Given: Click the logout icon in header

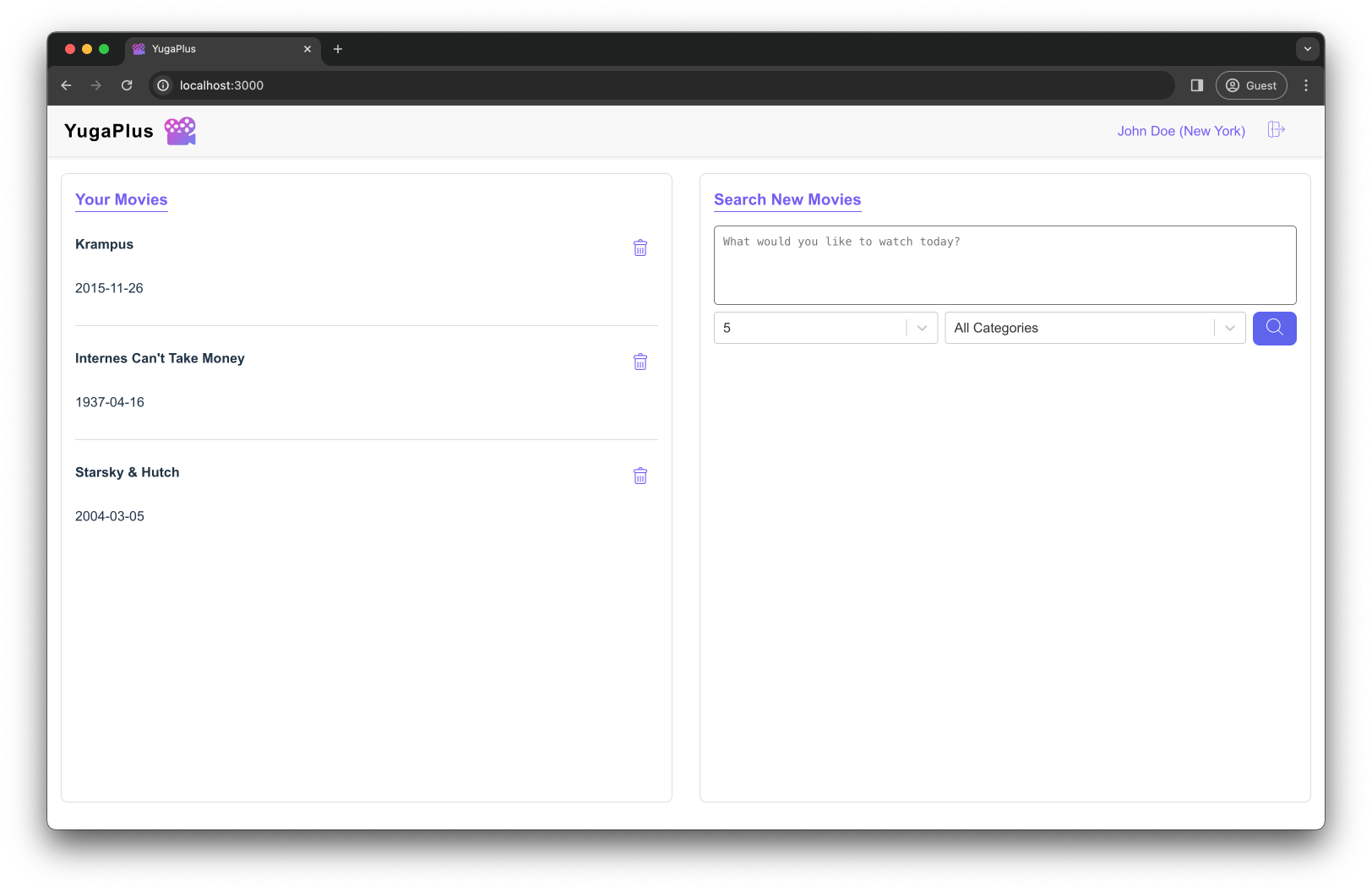Looking at the screenshot, I should 1276,130.
